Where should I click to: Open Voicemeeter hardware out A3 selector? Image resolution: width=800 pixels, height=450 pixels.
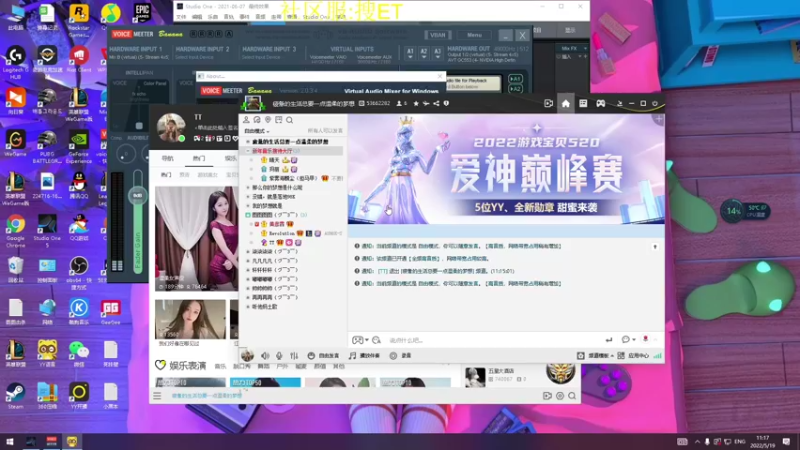437,53
